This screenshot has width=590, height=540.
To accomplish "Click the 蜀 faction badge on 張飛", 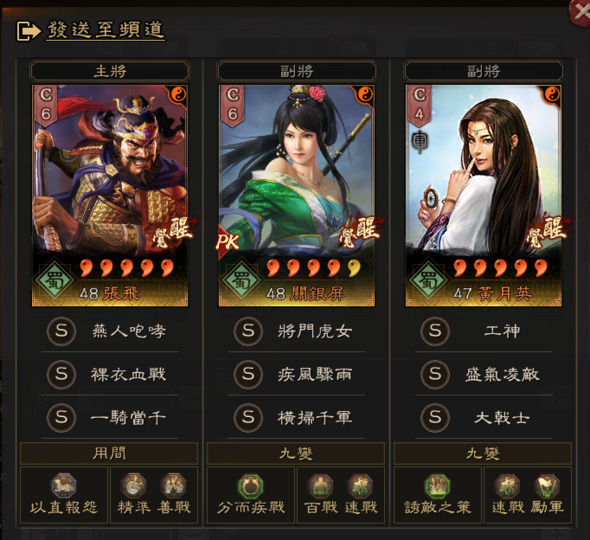I will tap(55, 280).
